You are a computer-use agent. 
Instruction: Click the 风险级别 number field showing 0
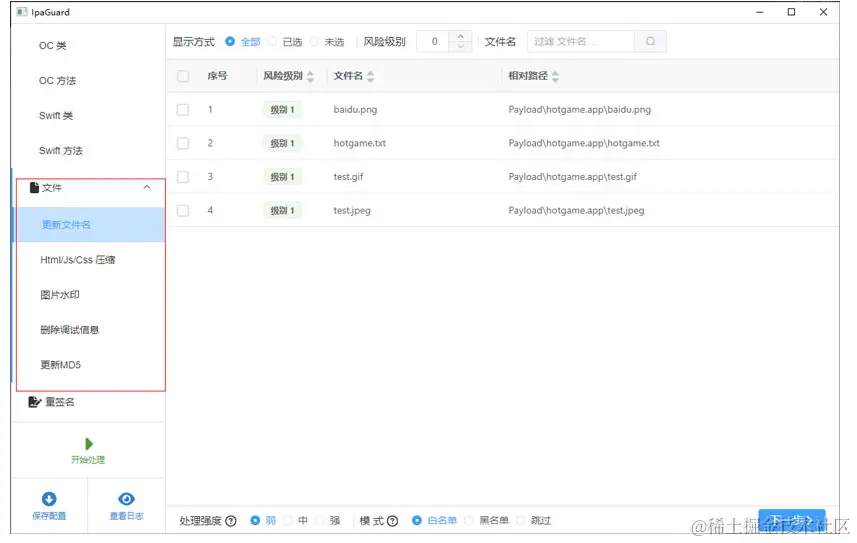coord(434,42)
